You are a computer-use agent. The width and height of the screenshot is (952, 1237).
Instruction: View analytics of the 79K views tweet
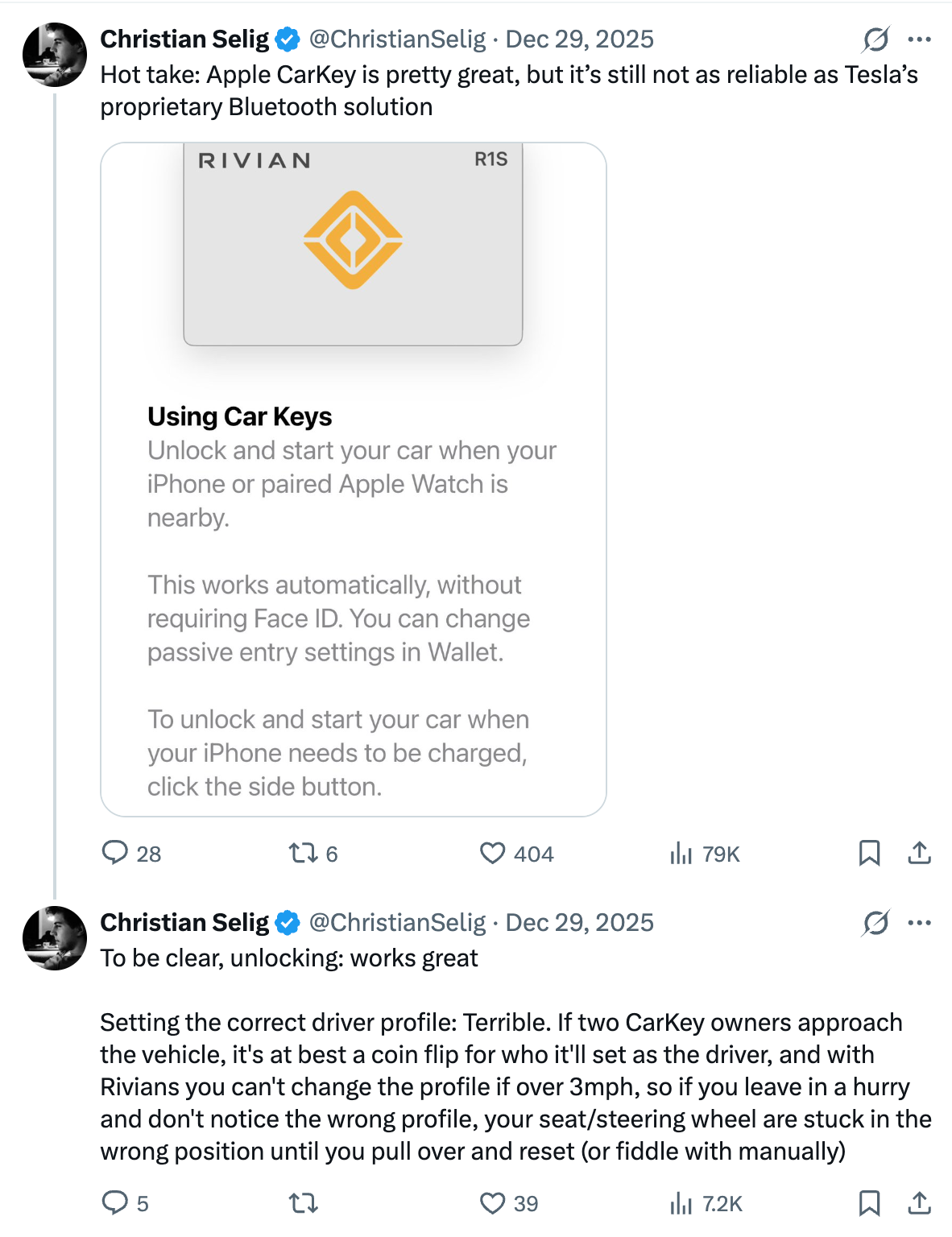click(705, 853)
